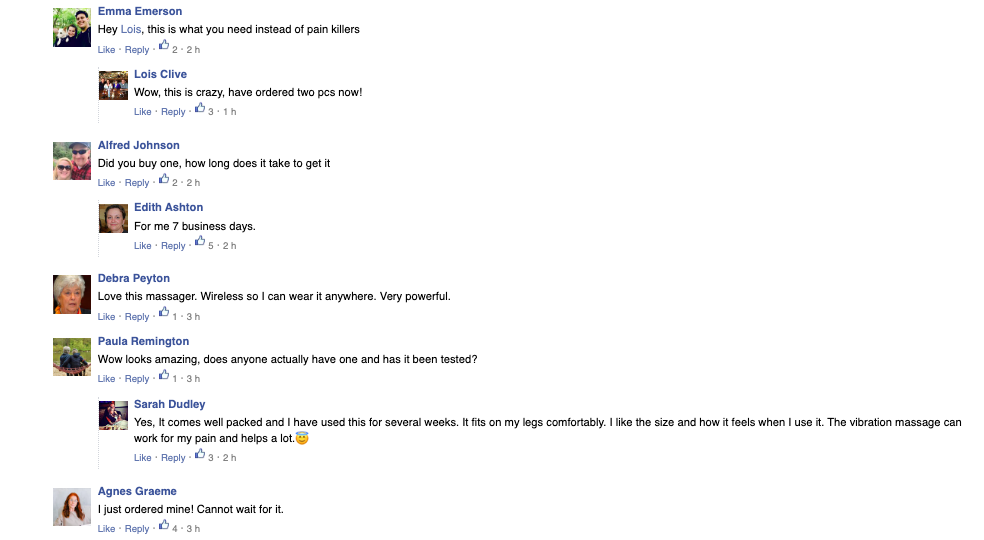Screen dimensions: 984x540
Task: Open Agnes Graeme's profile photo
Action: point(72,507)
